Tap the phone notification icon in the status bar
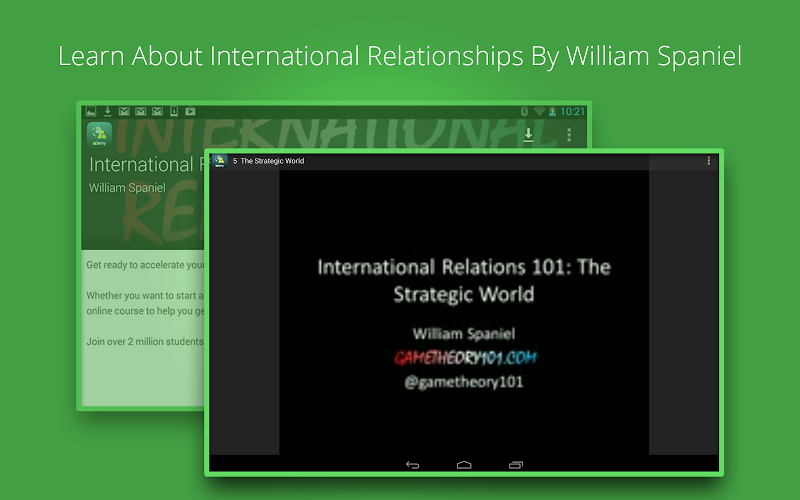Image resolution: width=800 pixels, height=500 pixels. point(174,111)
